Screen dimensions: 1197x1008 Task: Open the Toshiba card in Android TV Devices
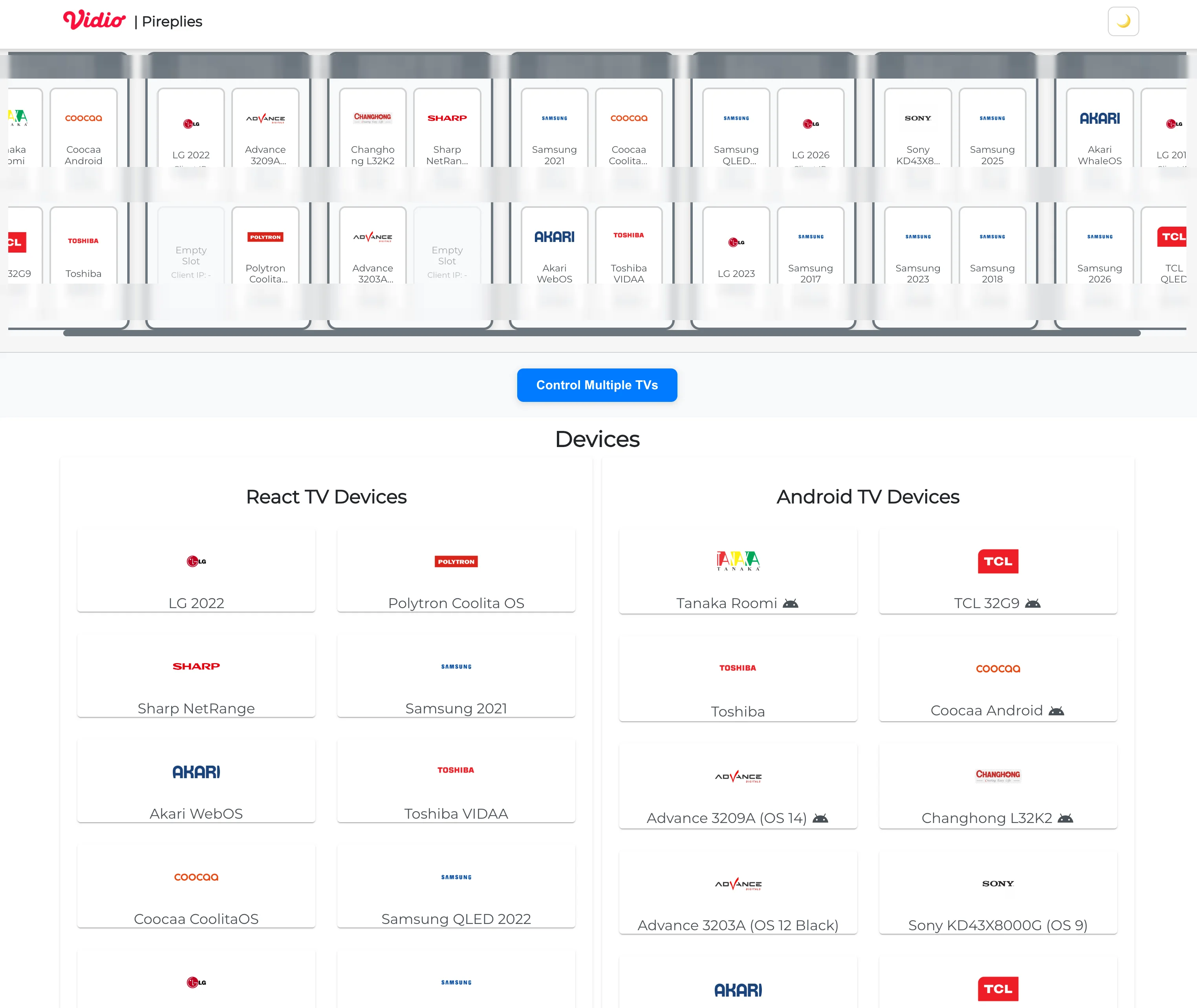click(738, 678)
